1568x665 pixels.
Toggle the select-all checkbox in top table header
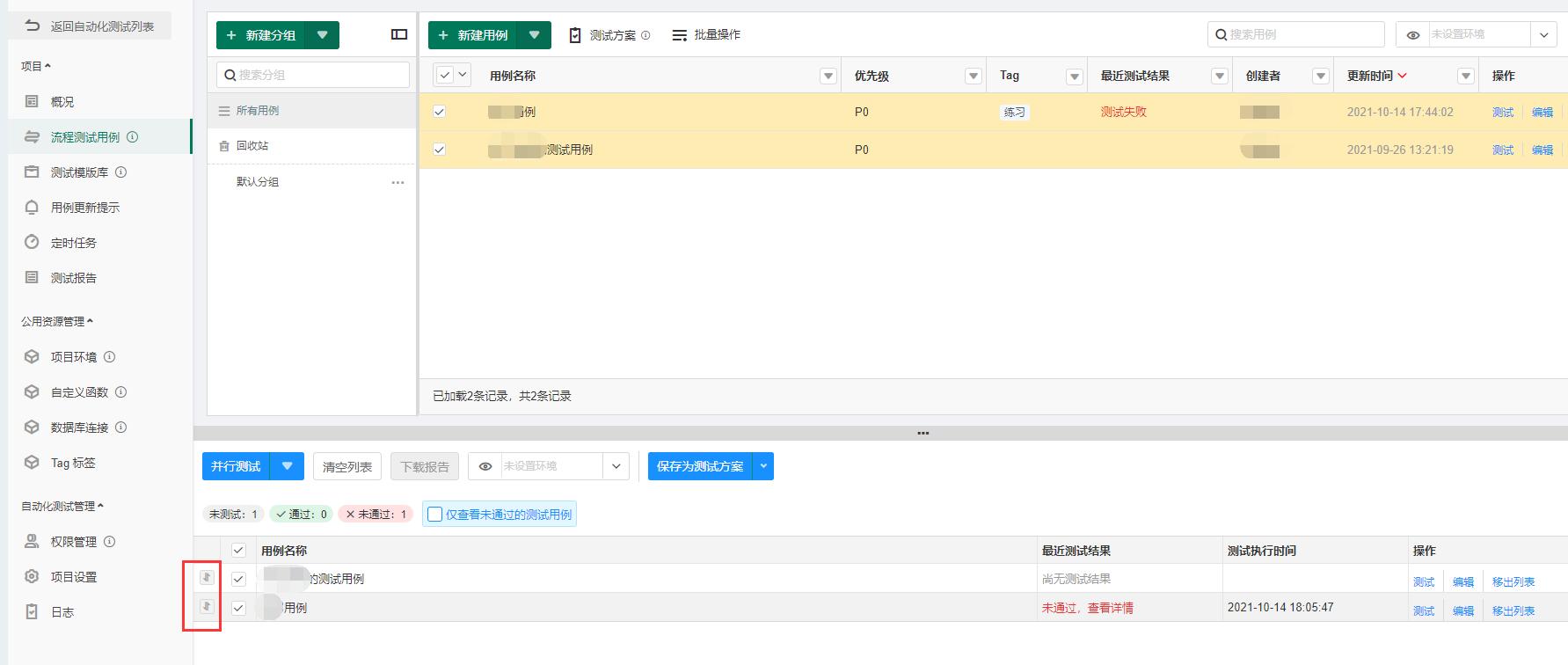[x=444, y=76]
